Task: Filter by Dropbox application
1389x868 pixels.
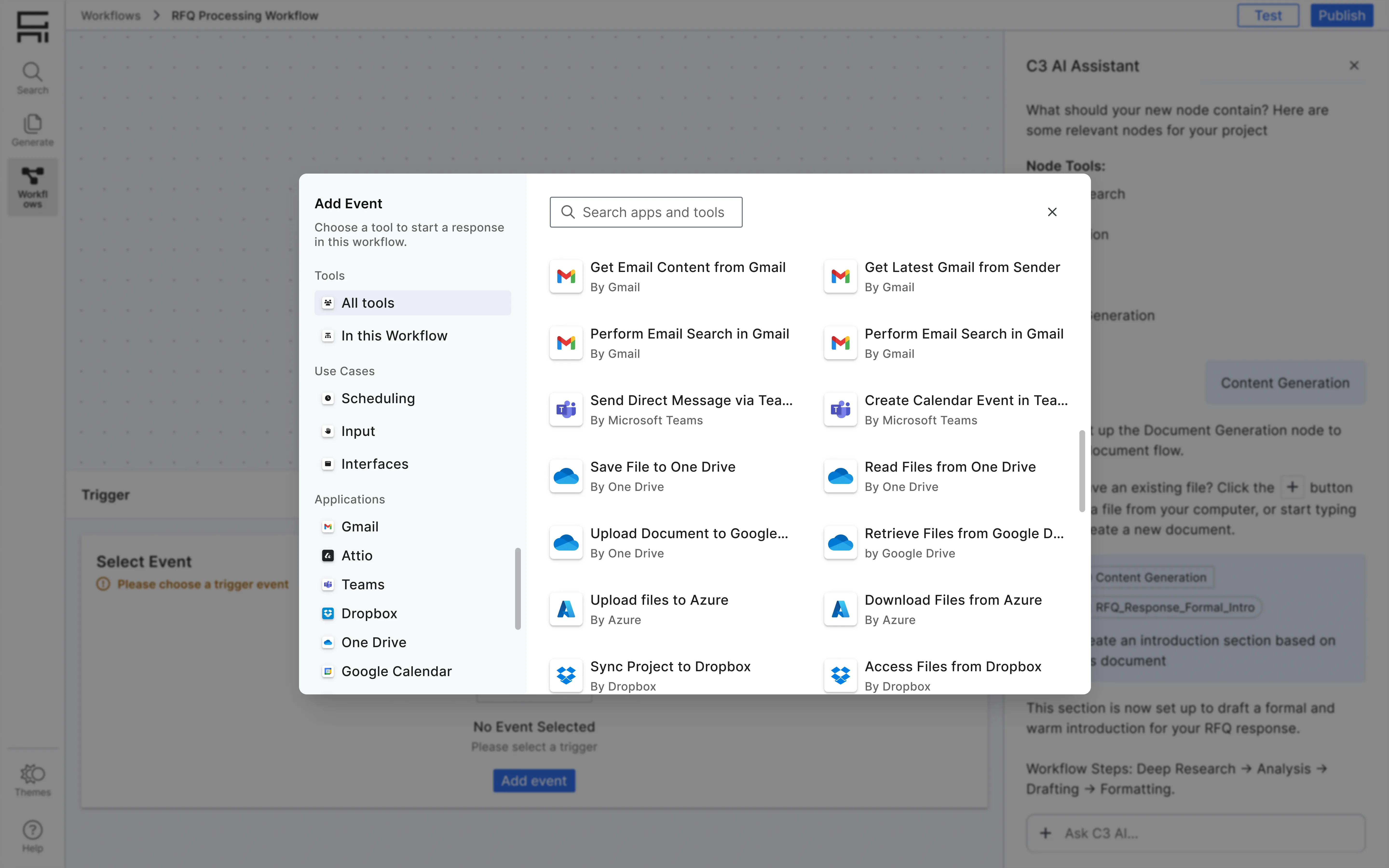Action: (412, 613)
